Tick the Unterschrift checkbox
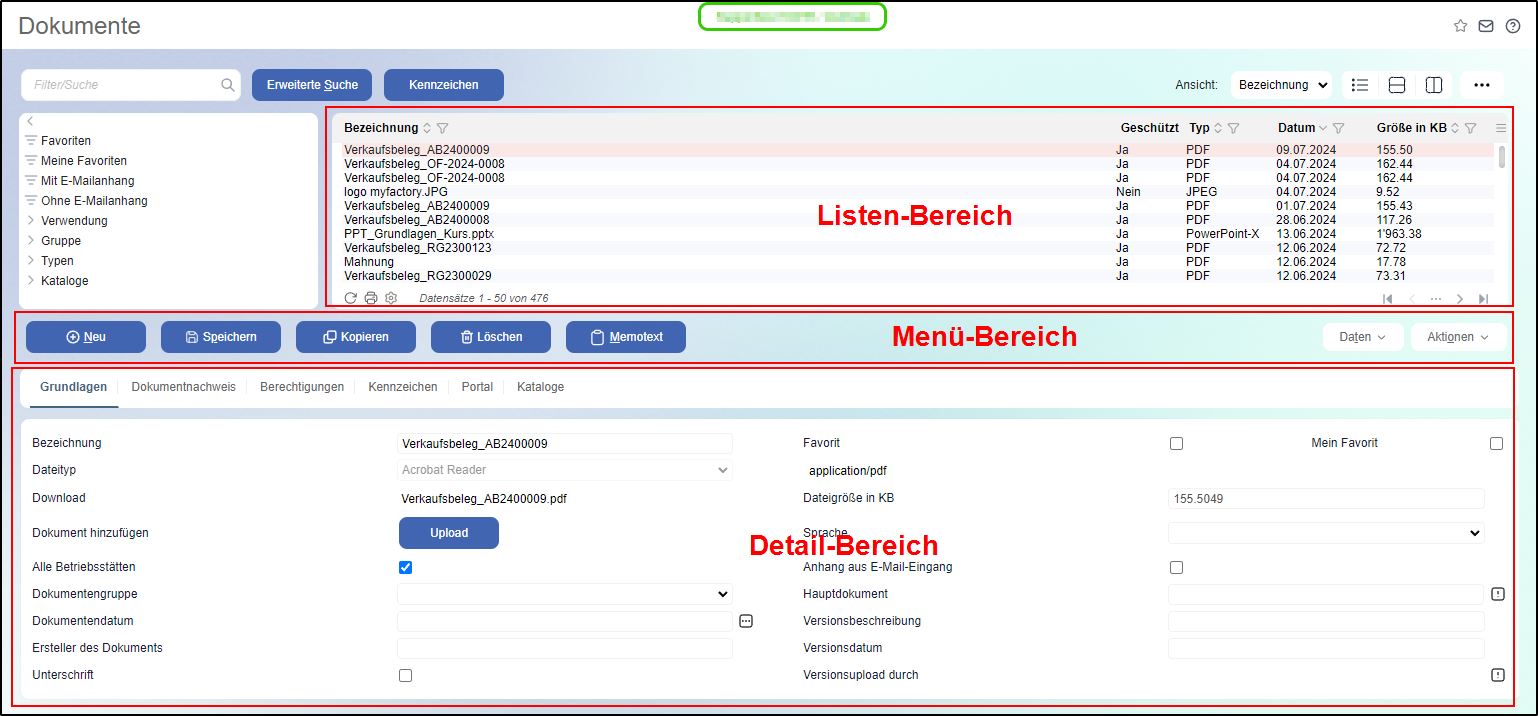 (x=405, y=675)
